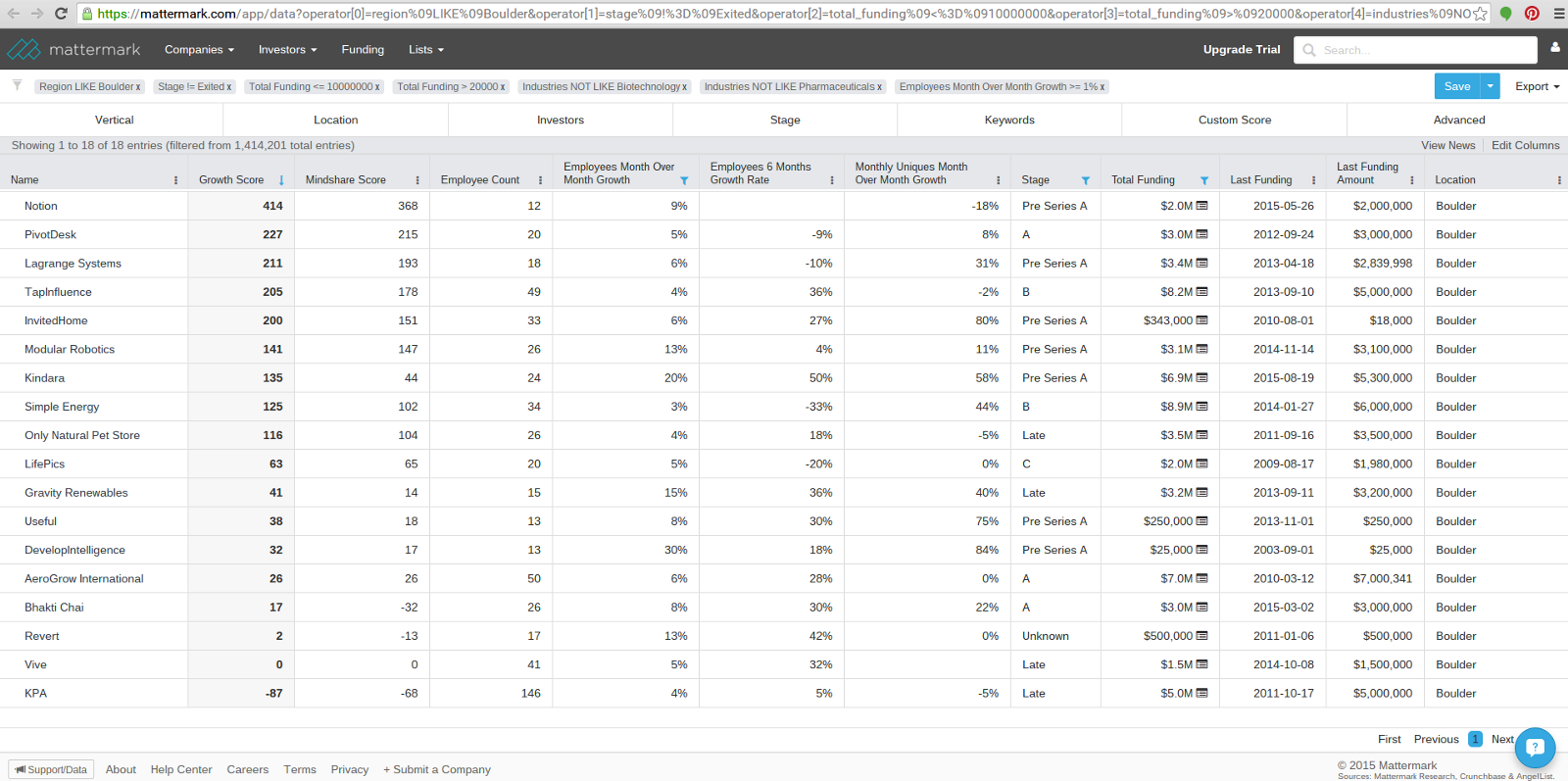Open the help chat bubble

click(x=1535, y=748)
